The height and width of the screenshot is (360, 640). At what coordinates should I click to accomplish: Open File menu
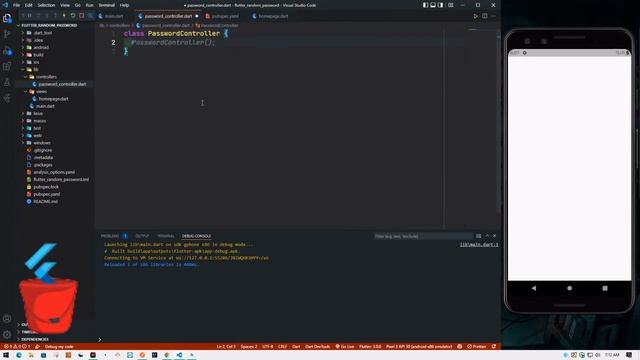(16, 5)
